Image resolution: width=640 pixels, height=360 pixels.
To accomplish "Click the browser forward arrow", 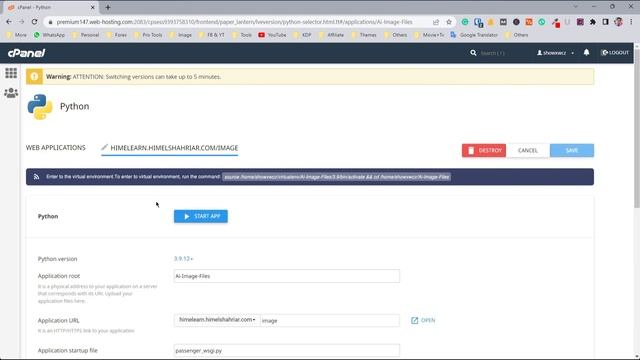I will (x=21, y=22).
